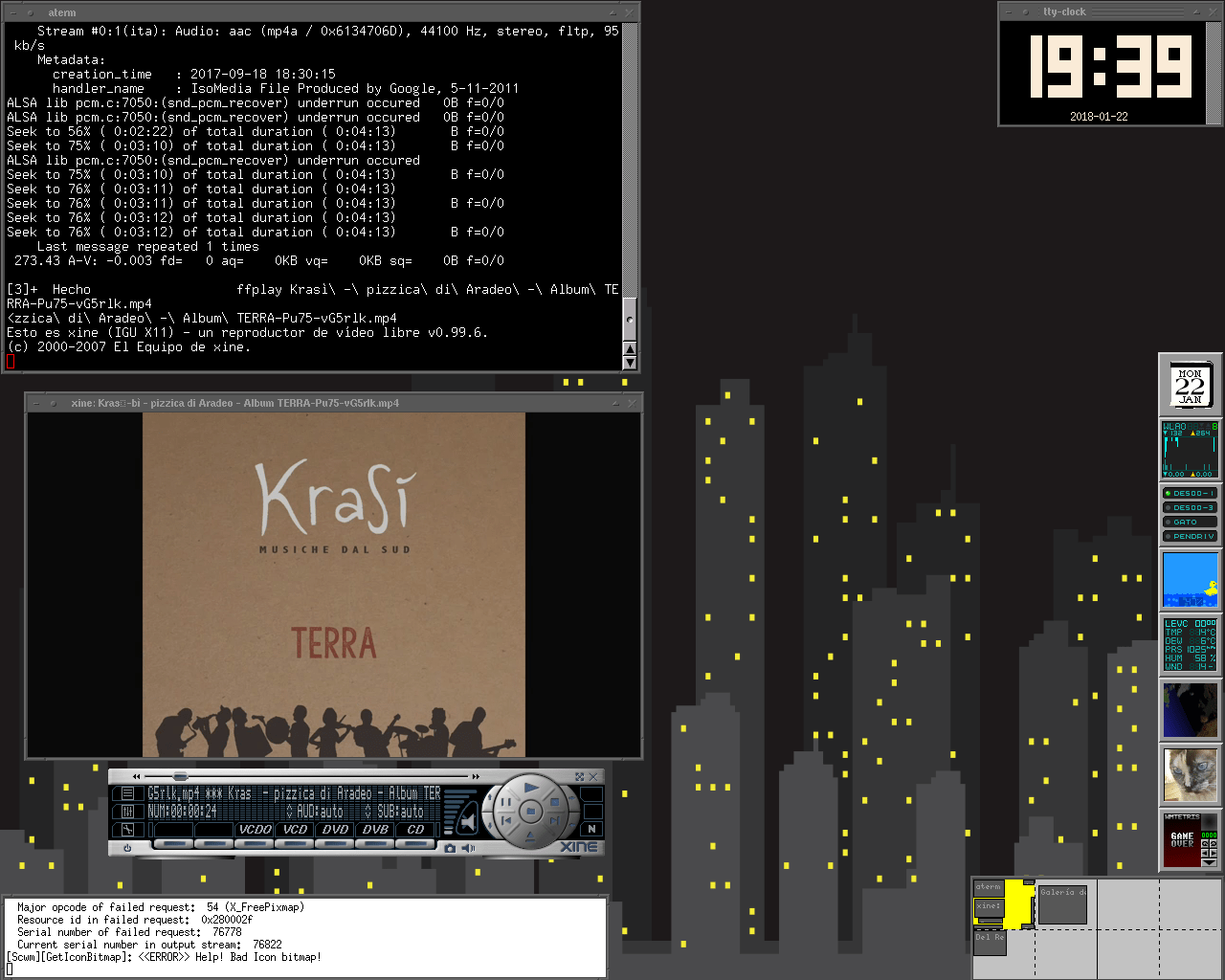Change audio channel with AUD stepper arrows

click(x=290, y=812)
